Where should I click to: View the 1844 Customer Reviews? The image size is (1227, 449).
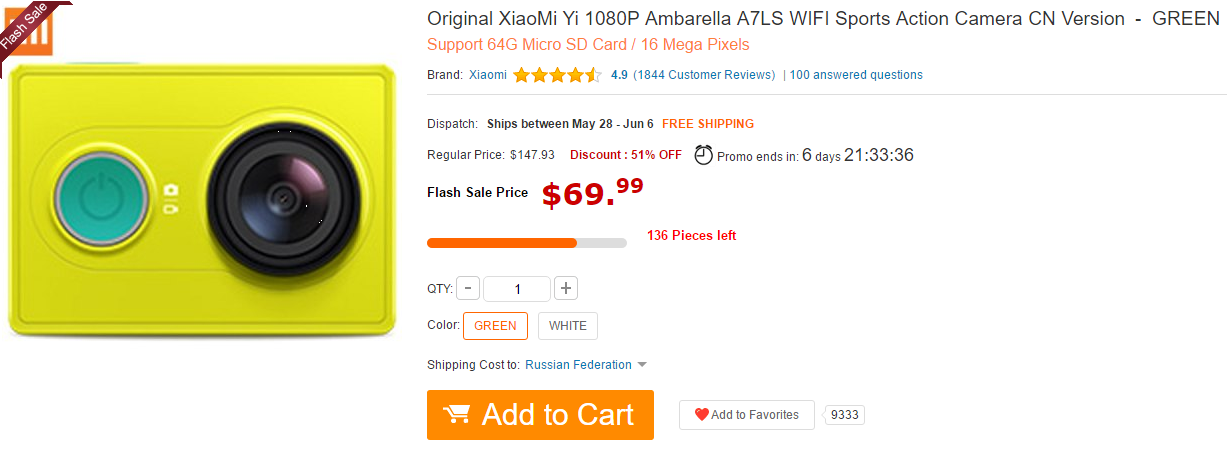704,75
